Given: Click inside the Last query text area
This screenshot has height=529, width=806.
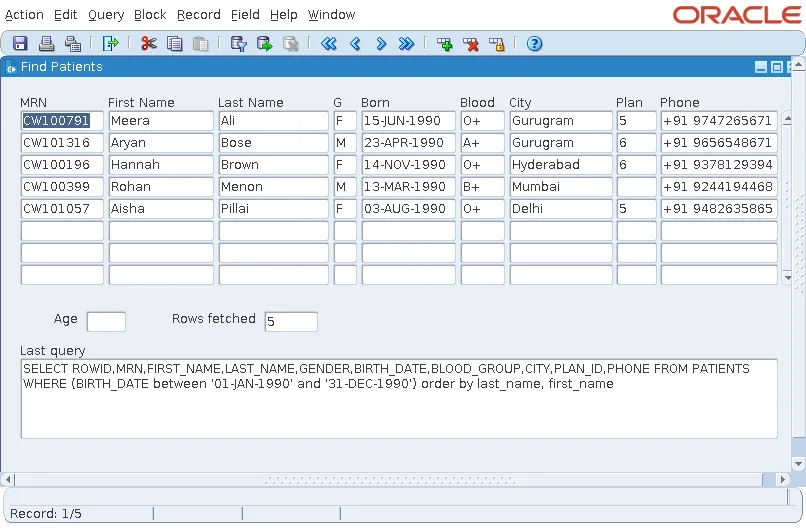Looking at the screenshot, I should pos(399,399).
